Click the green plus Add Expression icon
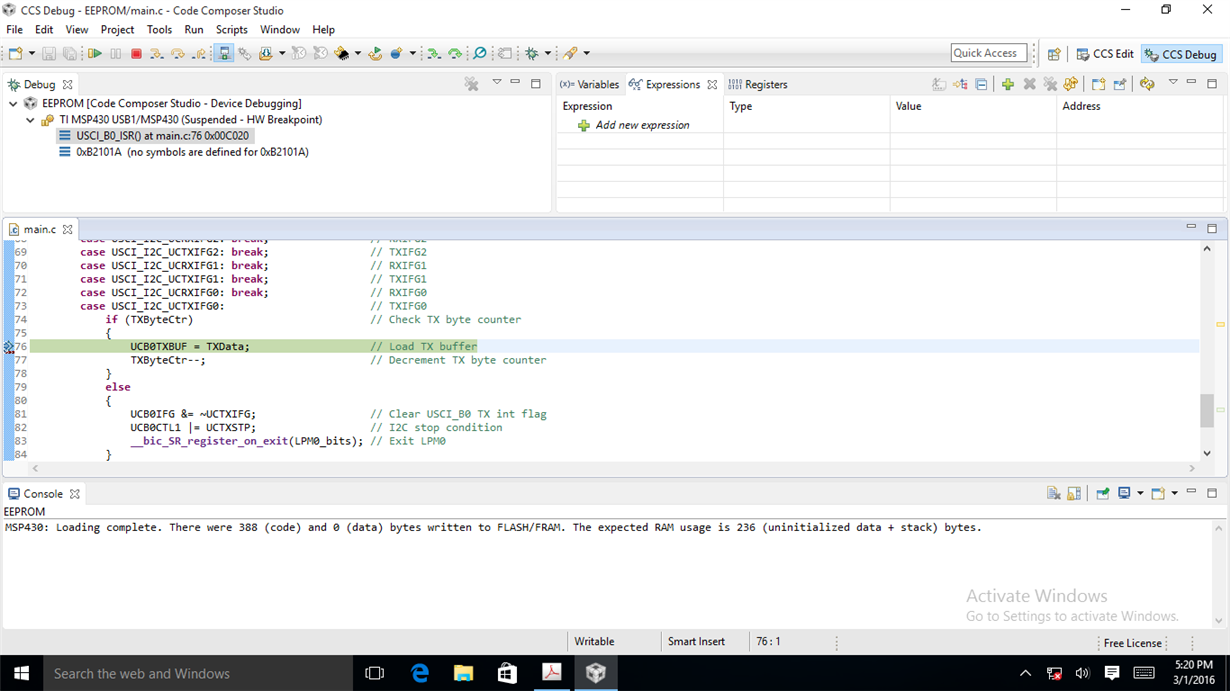 click(1008, 84)
